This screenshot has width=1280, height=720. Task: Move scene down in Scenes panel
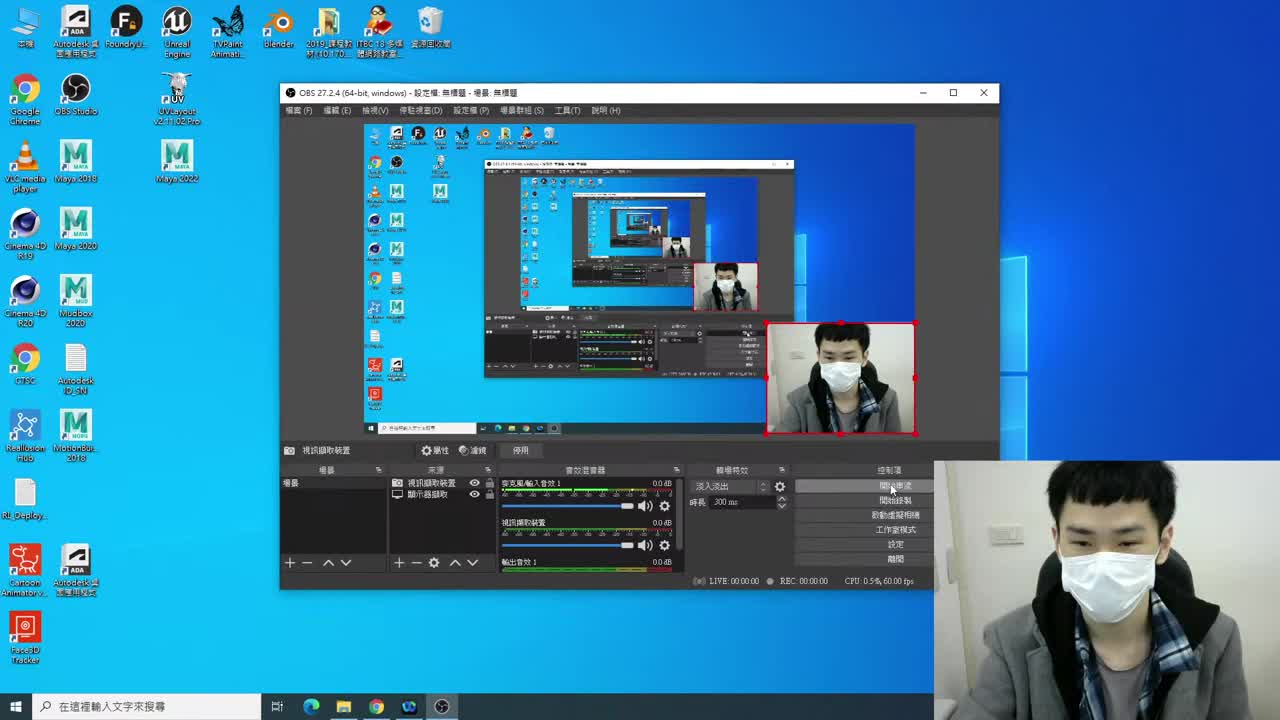pyautogui.click(x=346, y=563)
